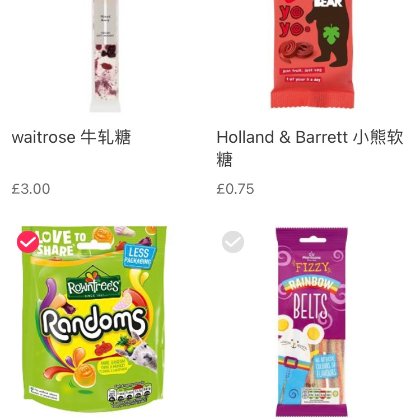Open the waitrose 牛轧糖 product title
The width and height of the screenshot is (420, 420).
[71, 137]
